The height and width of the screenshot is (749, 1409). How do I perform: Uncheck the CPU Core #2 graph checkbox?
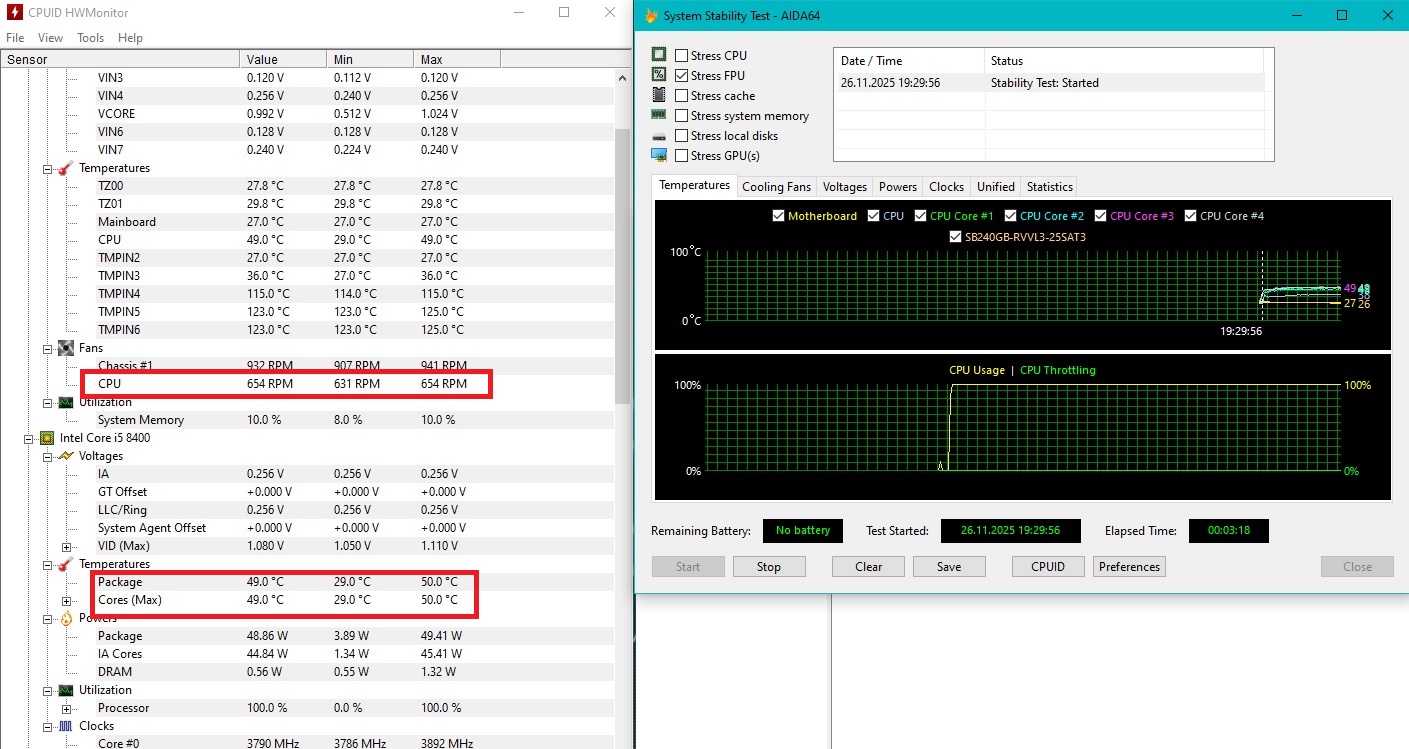coord(1011,216)
